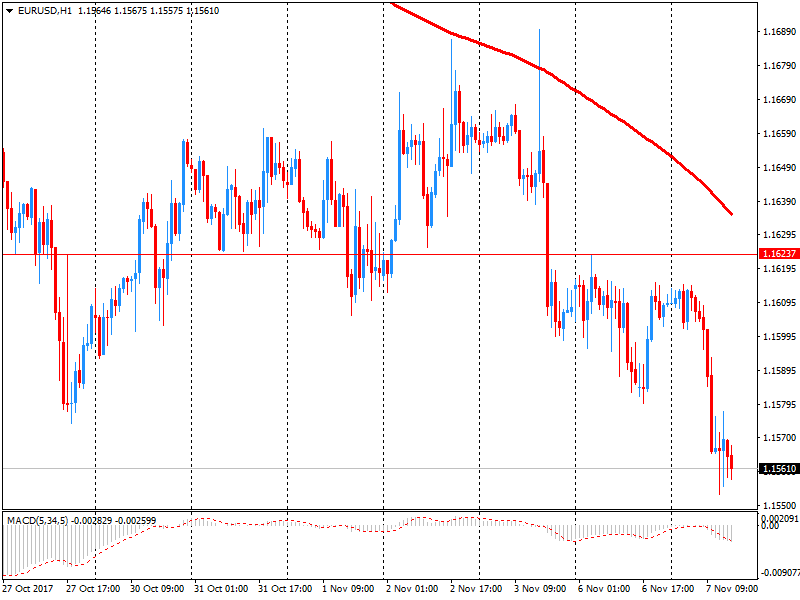Click the 31 Oct 17:00 time label
Viewport: 800px width, 600px height.
(285, 588)
